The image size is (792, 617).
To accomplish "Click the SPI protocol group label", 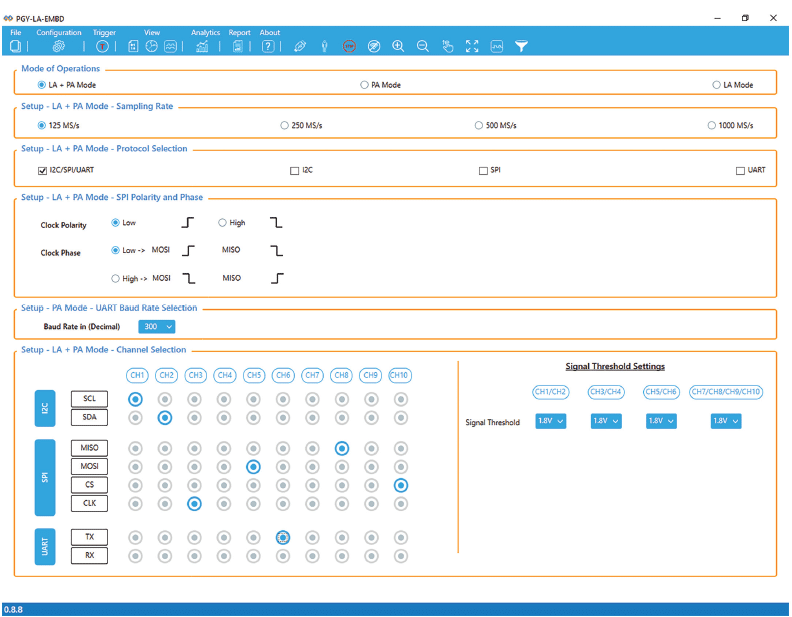I will [x=45, y=477].
